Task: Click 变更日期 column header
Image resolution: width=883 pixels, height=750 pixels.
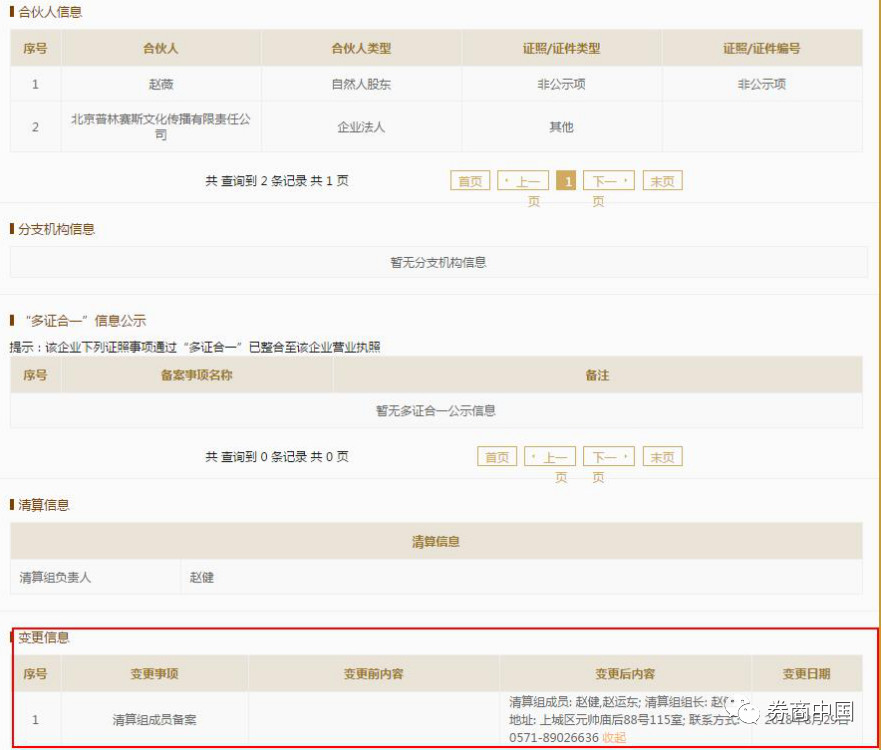Action: coord(806,673)
